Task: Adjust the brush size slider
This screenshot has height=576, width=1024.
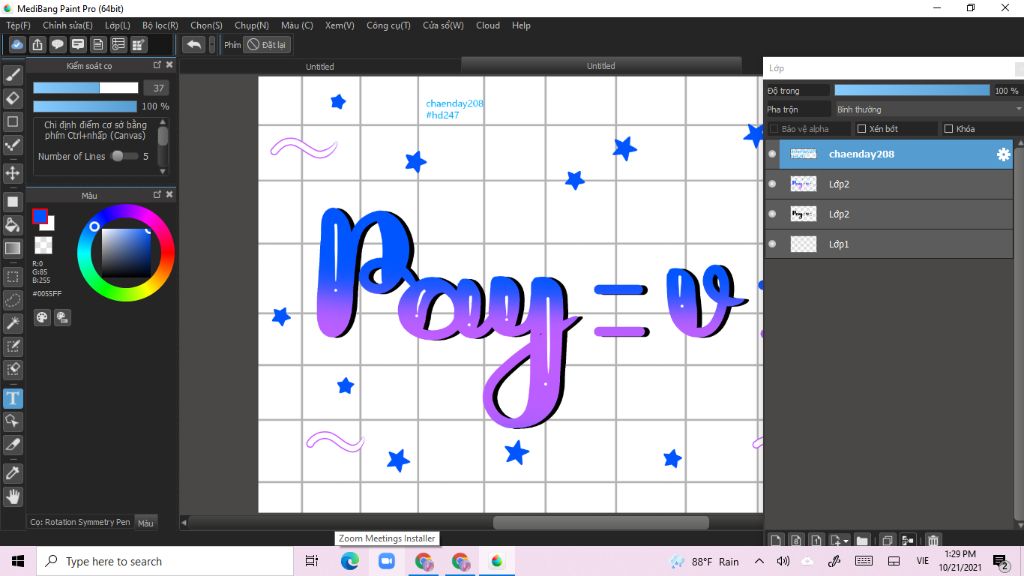Action: (86, 88)
